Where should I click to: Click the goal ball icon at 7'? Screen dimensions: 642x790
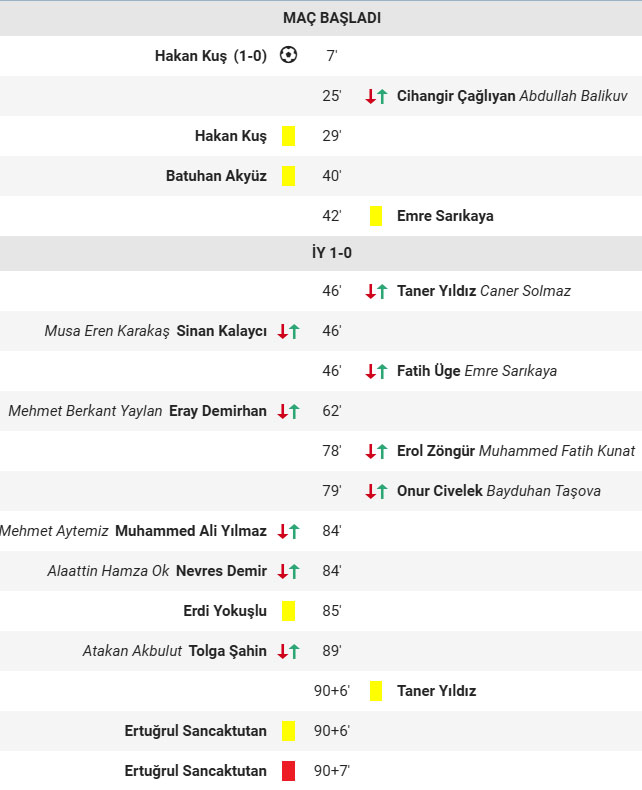(x=288, y=56)
